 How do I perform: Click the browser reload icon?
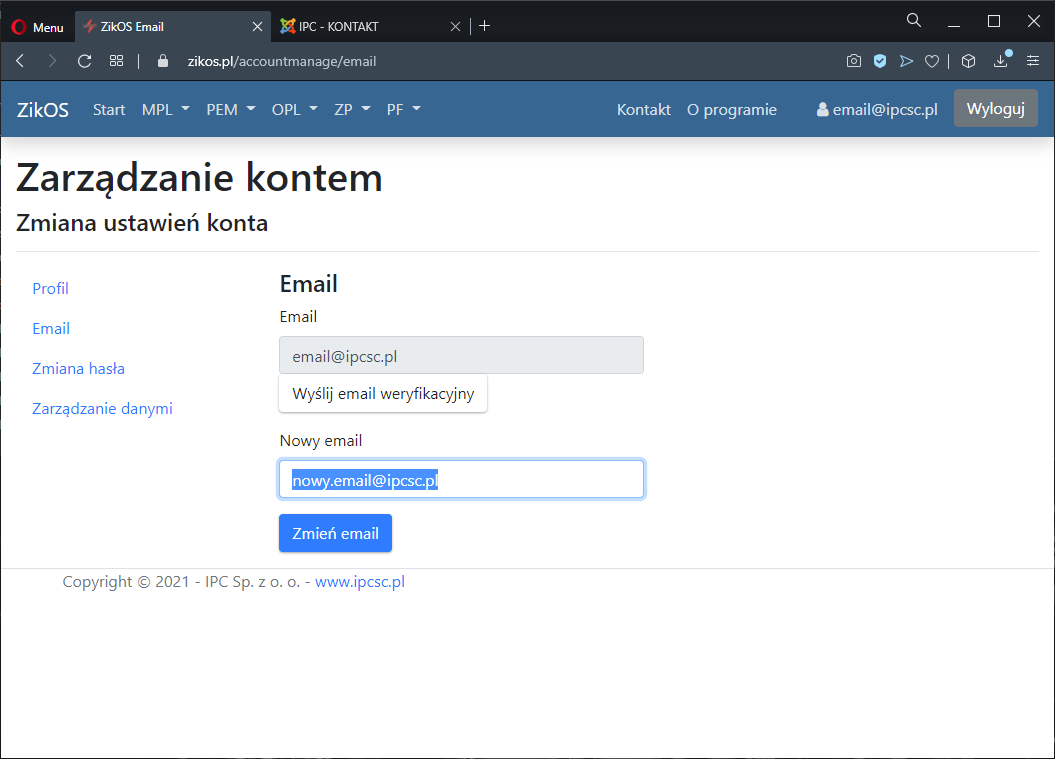pos(84,61)
